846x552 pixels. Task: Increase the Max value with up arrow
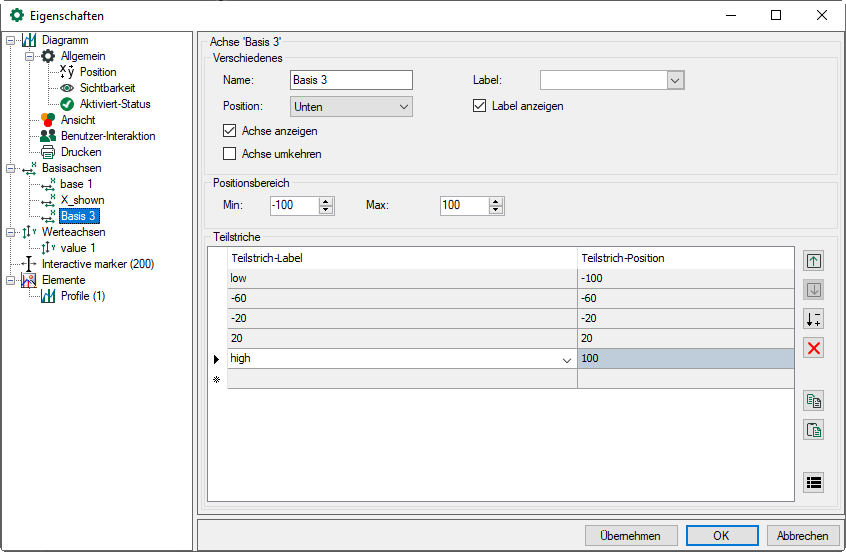497,201
